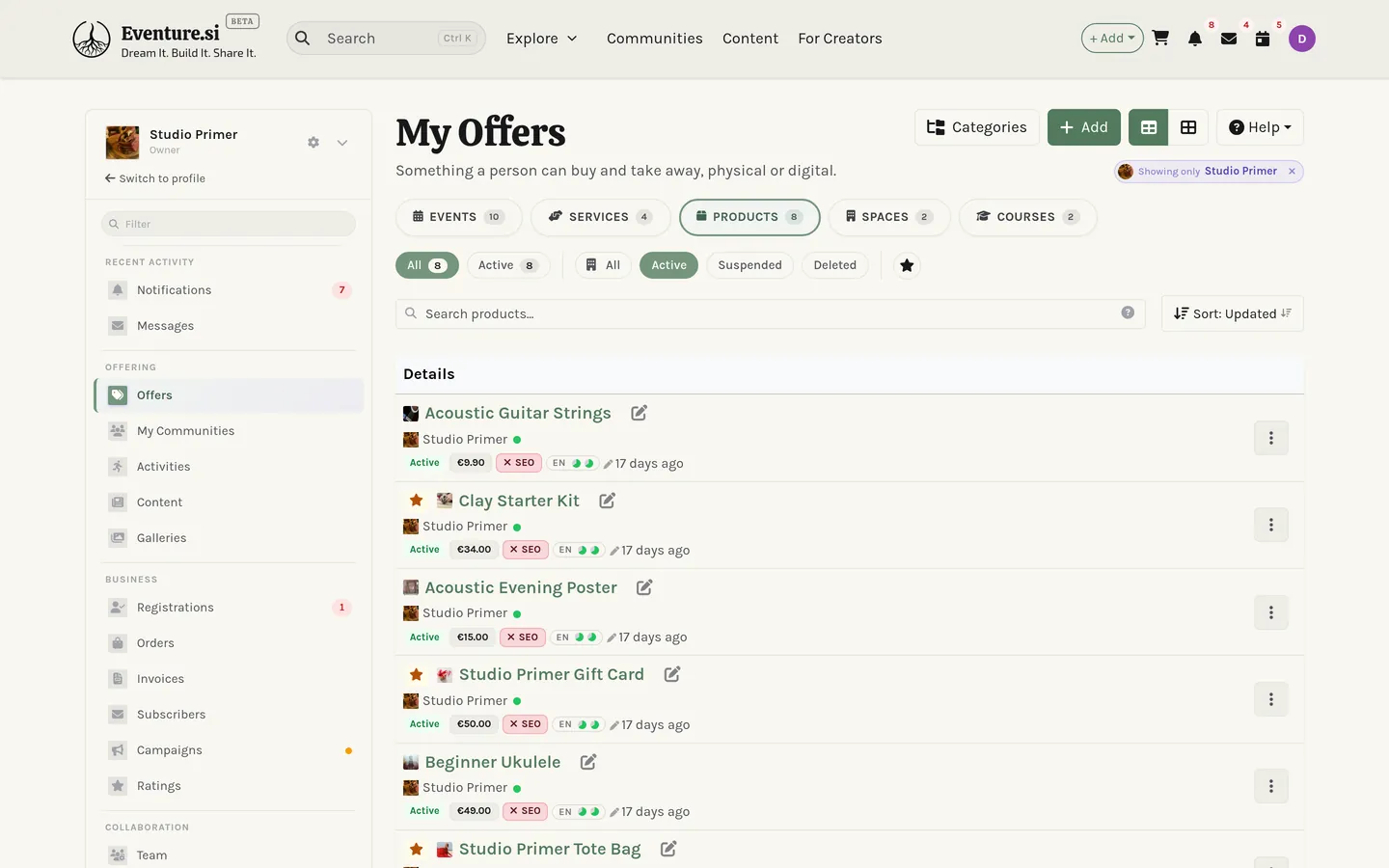Open the user avatar D menu
Viewport: 1389px width, 868px height.
pyautogui.click(x=1302, y=39)
